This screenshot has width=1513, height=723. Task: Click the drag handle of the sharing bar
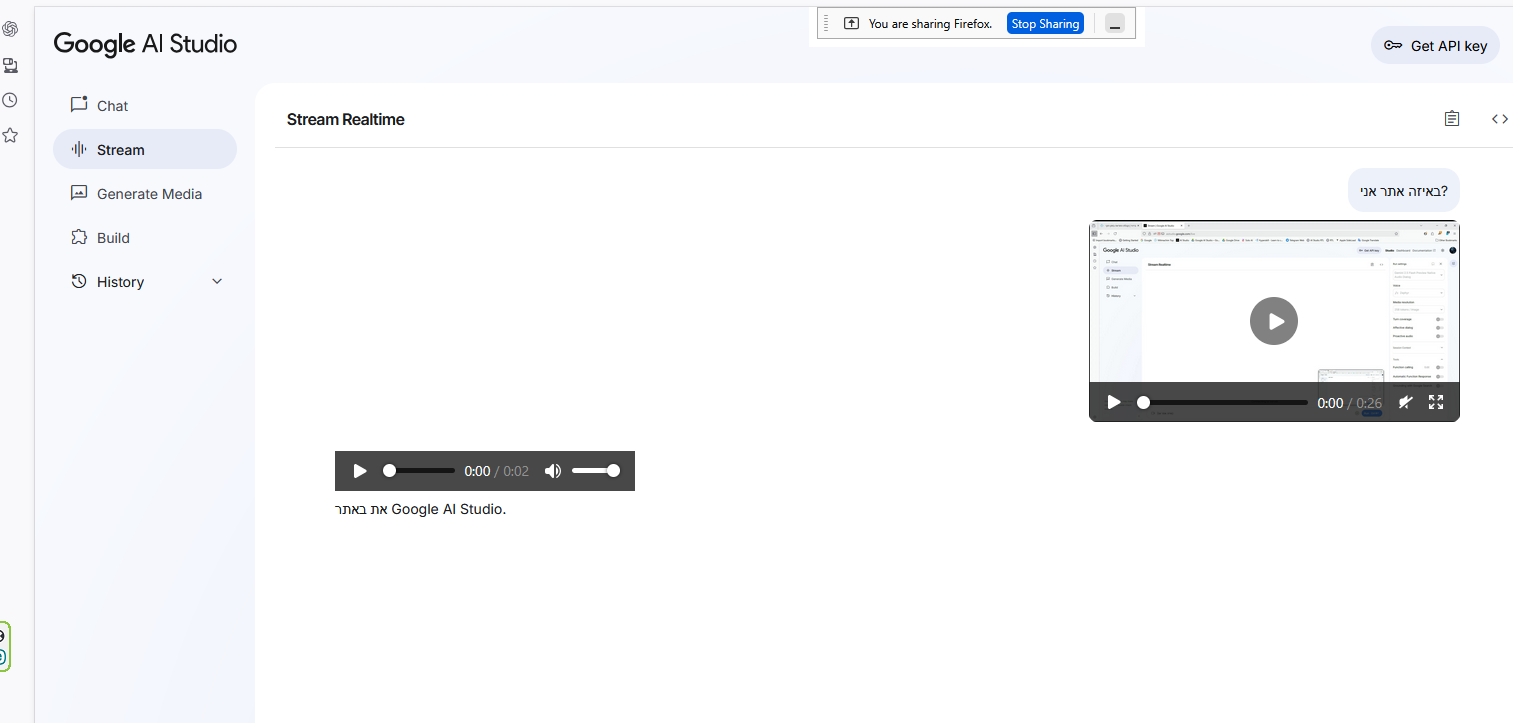826,23
